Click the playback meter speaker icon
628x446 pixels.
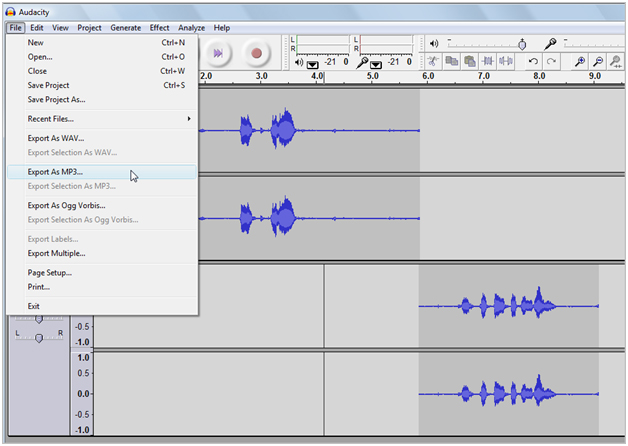tap(299, 62)
